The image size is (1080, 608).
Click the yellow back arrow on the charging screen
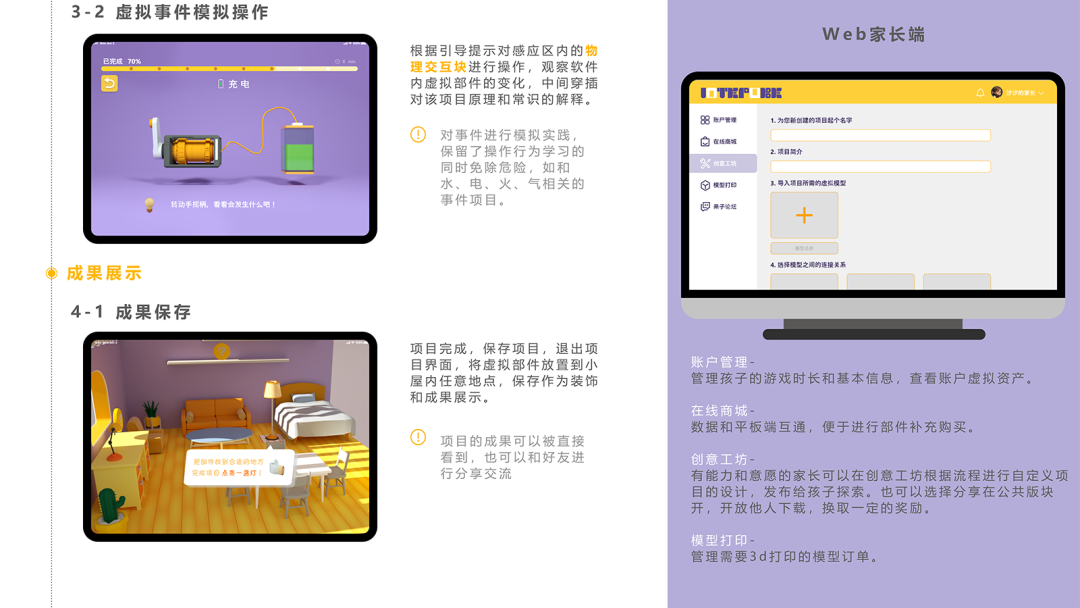coord(110,83)
